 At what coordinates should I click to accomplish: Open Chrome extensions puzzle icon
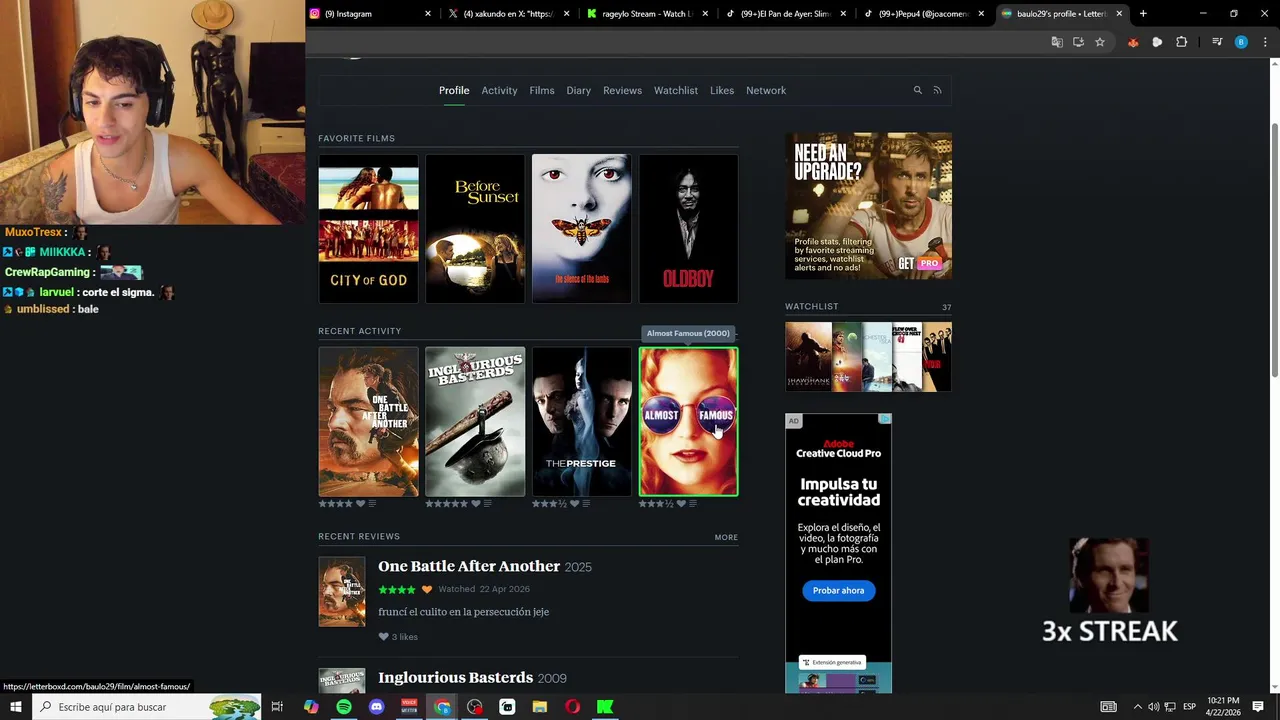click(x=1182, y=42)
